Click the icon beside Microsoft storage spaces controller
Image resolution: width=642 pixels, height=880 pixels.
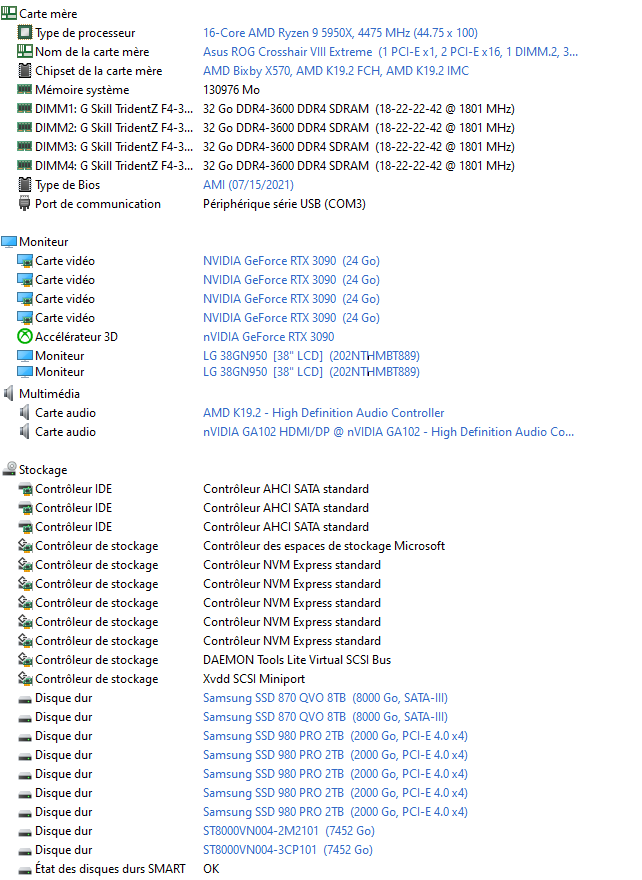pos(25,545)
